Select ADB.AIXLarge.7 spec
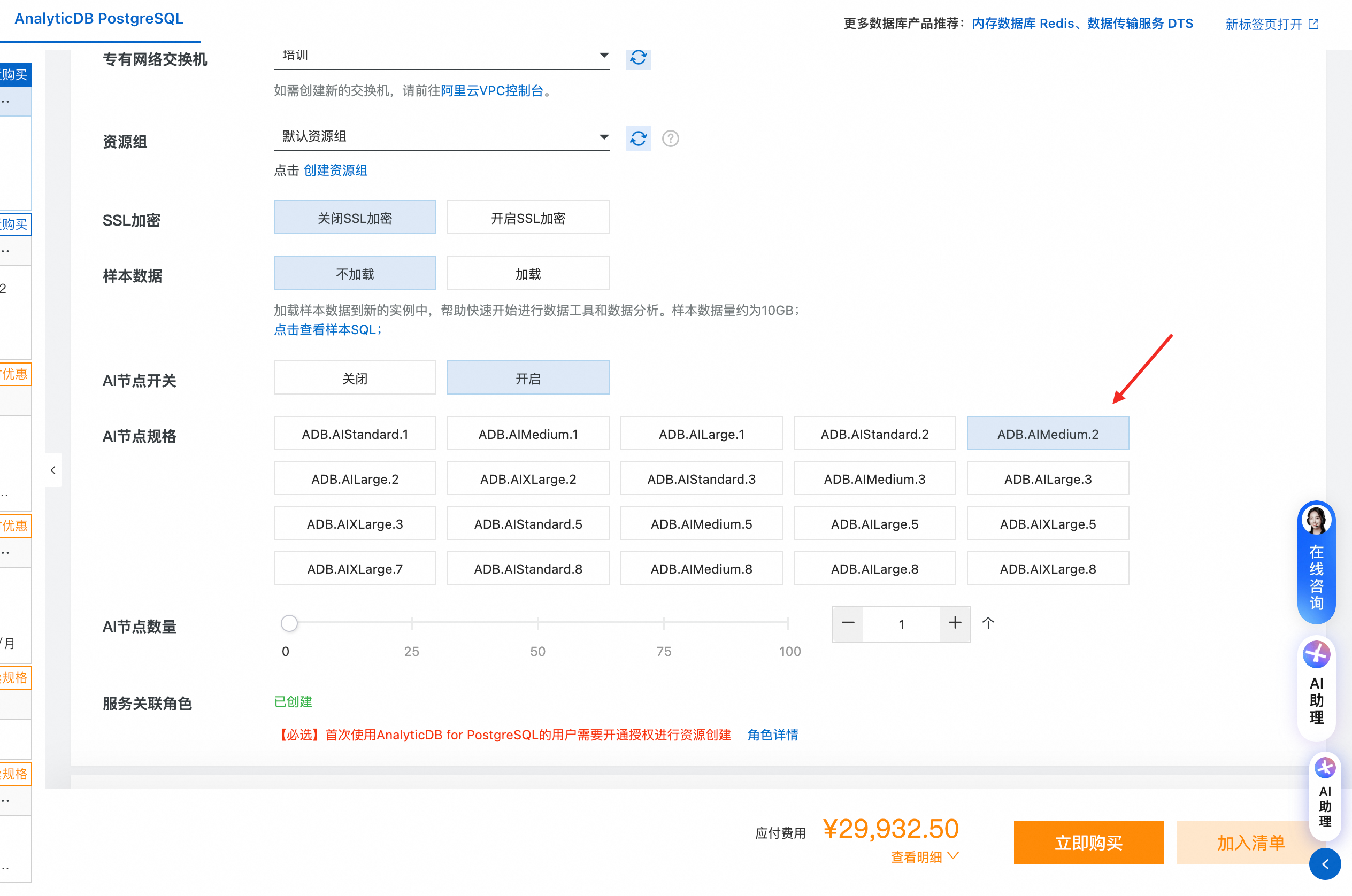Screen dimensions: 1352x896 [355, 568]
